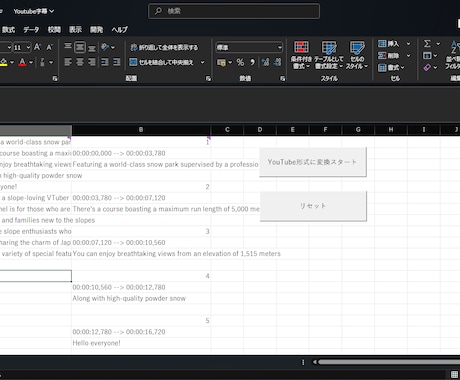460x380 pixels.
Task: Toggle left horizontal alignment
Action: (x=68, y=62)
